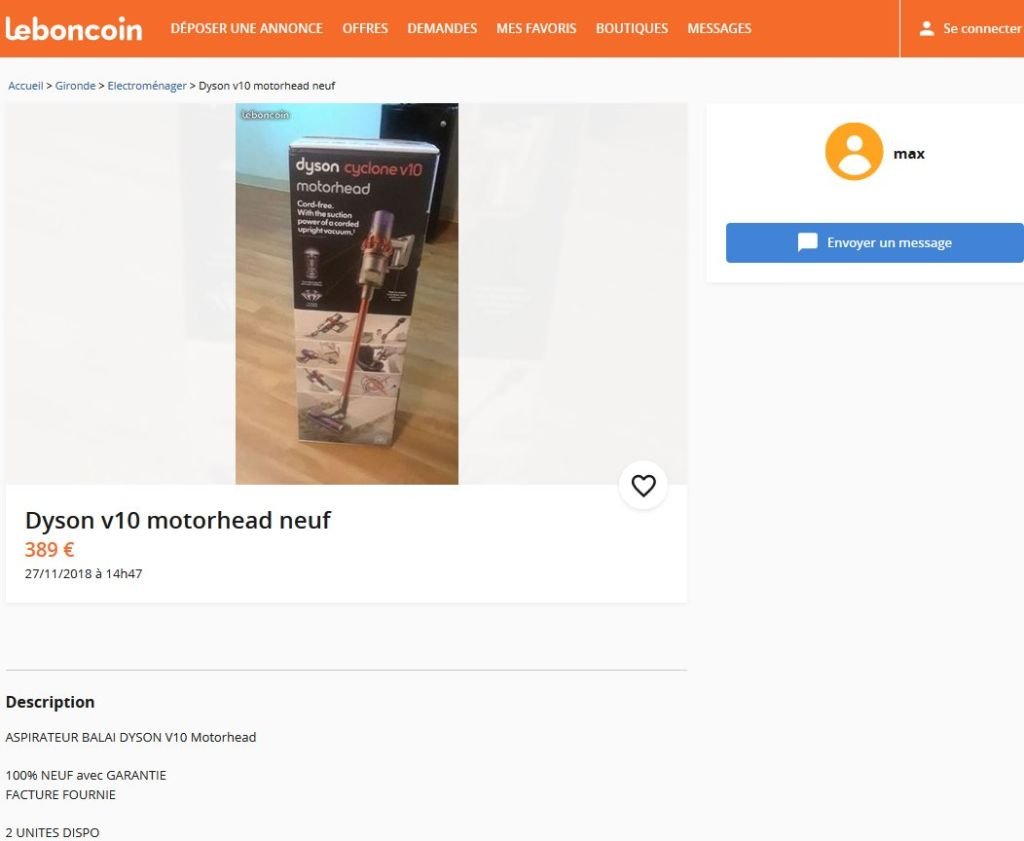1024x841 pixels.
Task: Open Messages in the top navigation
Action: tap(719, 29)
